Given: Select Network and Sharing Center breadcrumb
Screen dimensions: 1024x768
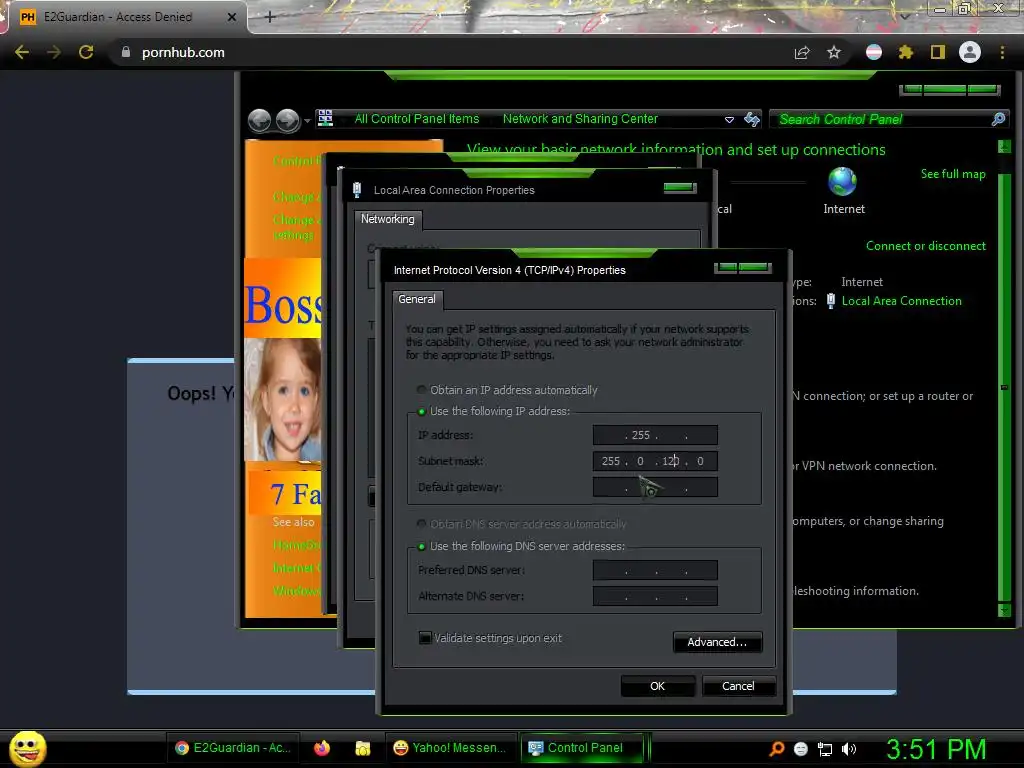Looking at the screenshot, I should click(x=580, y=119).
